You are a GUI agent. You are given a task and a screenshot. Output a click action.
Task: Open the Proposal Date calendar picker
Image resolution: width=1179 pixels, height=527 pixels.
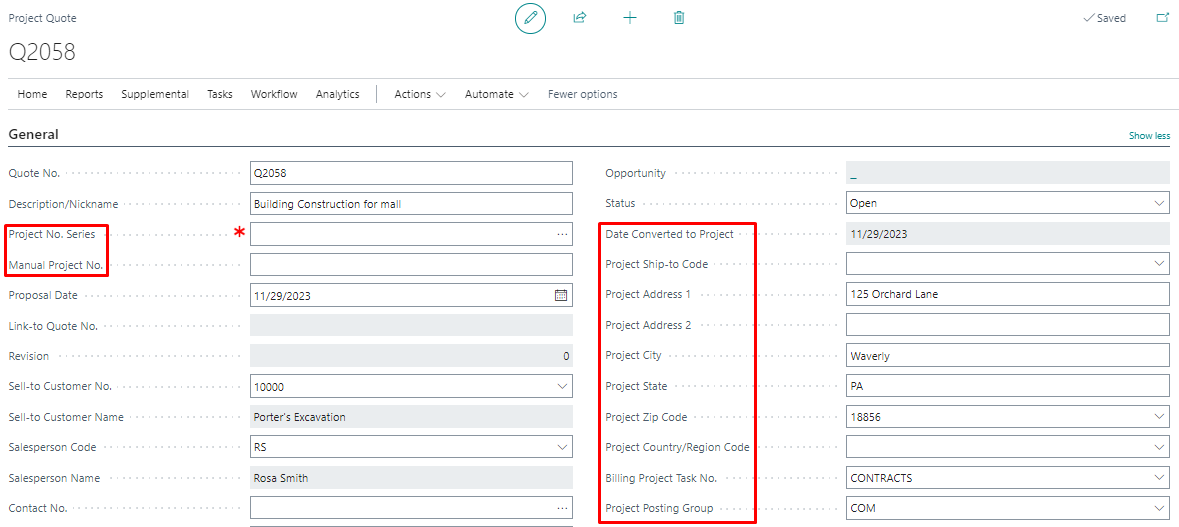[x=561, y=295]
